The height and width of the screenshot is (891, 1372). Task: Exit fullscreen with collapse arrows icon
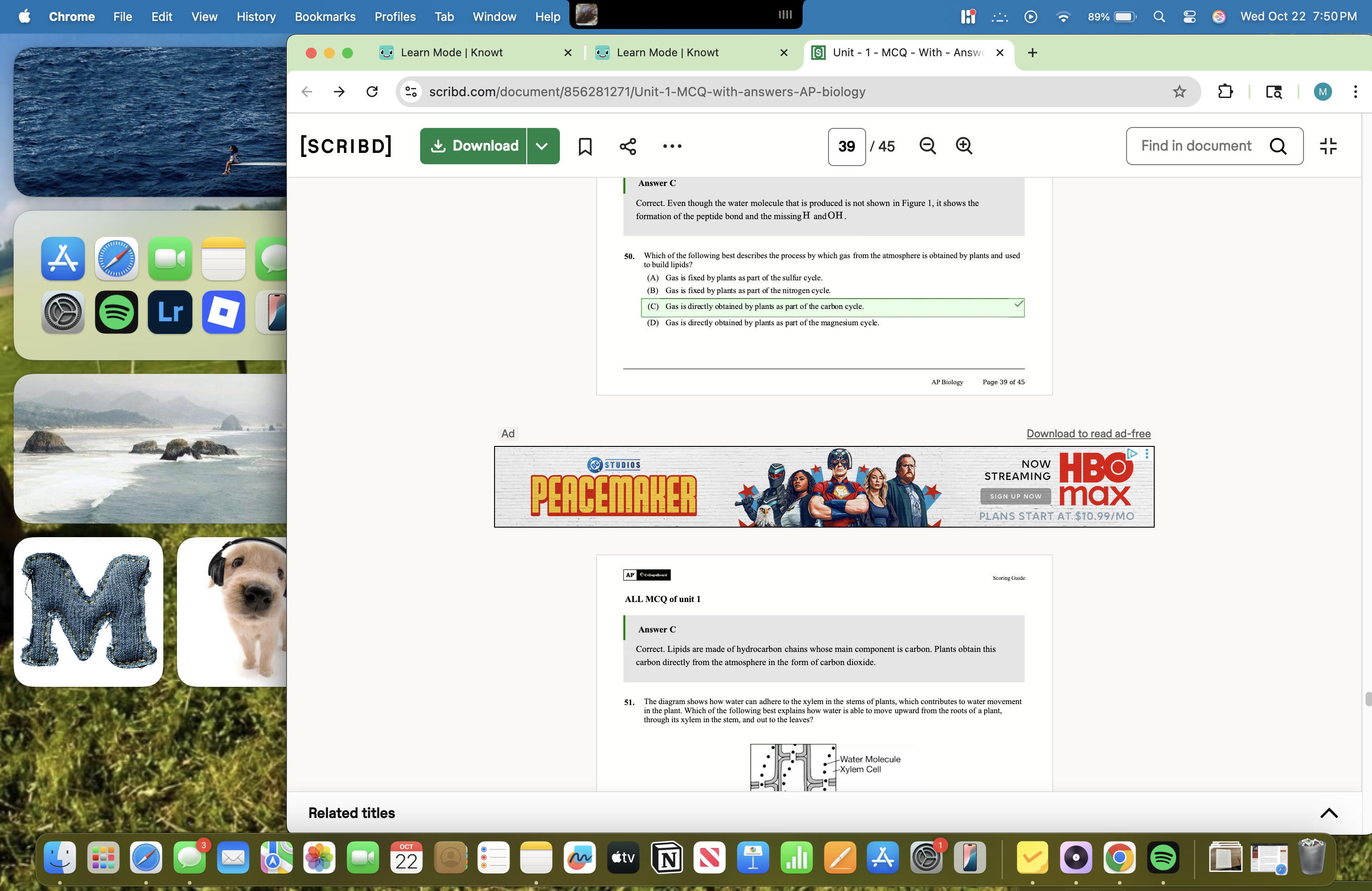pos(1328,146)
